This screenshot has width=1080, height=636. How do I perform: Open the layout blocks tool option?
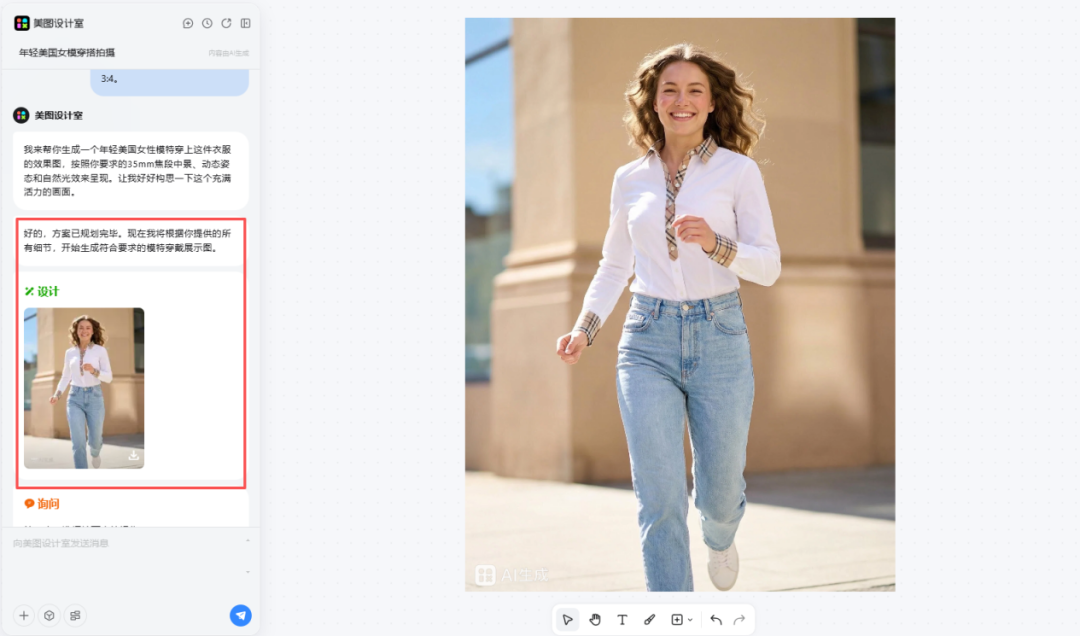click(75, 615)
